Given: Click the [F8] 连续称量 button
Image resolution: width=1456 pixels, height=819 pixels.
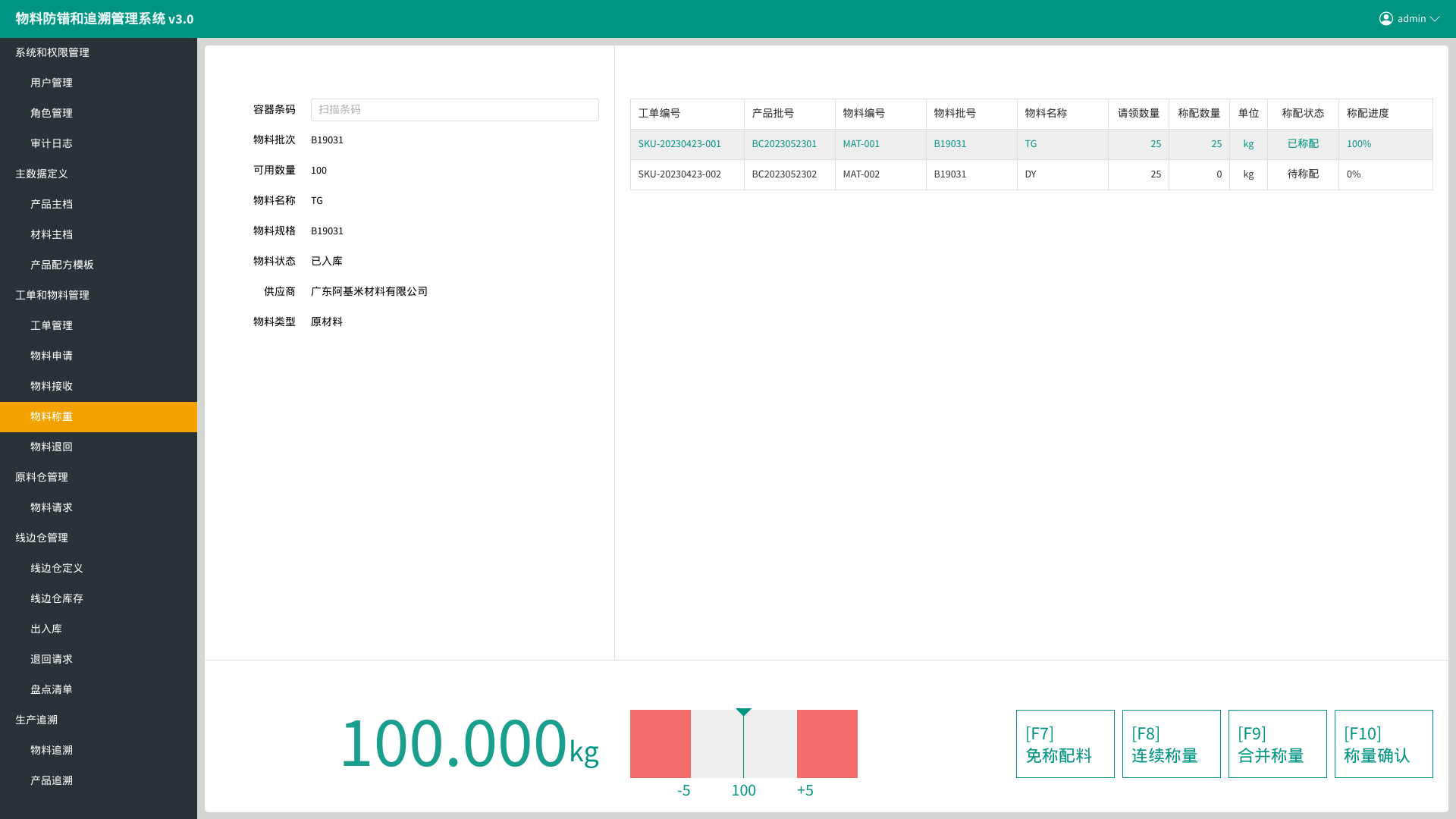Looking at the screenshot, I should pyautogui.click(x=1172, y=744).
